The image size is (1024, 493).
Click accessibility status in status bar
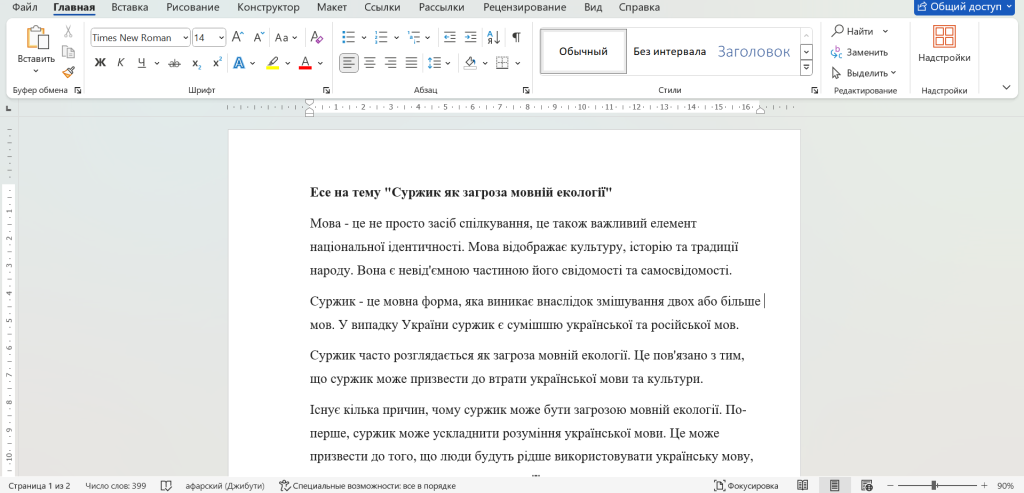click(367, 486)
